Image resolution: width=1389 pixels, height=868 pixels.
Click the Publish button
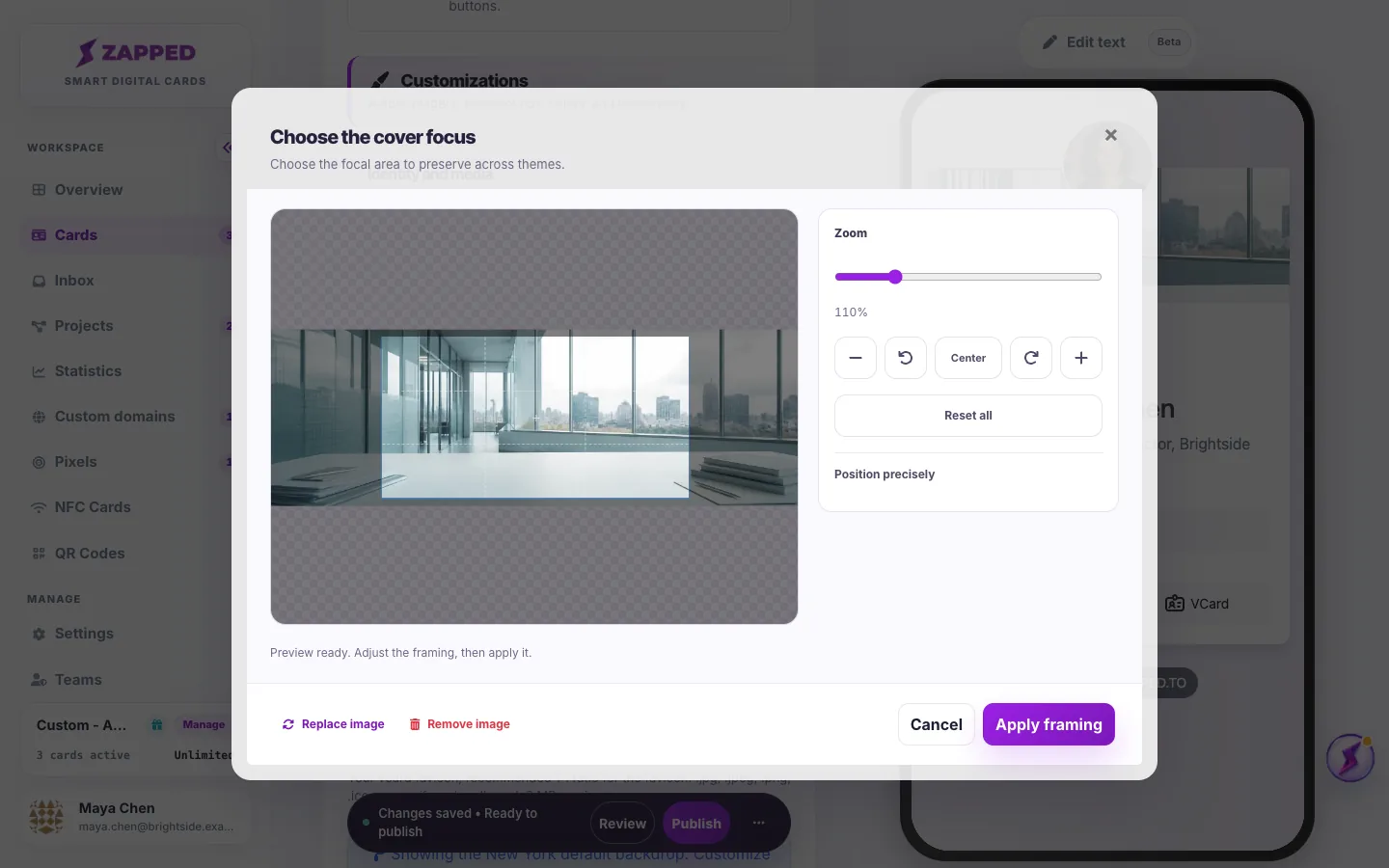pyautogui.click(x=696, y=824)
